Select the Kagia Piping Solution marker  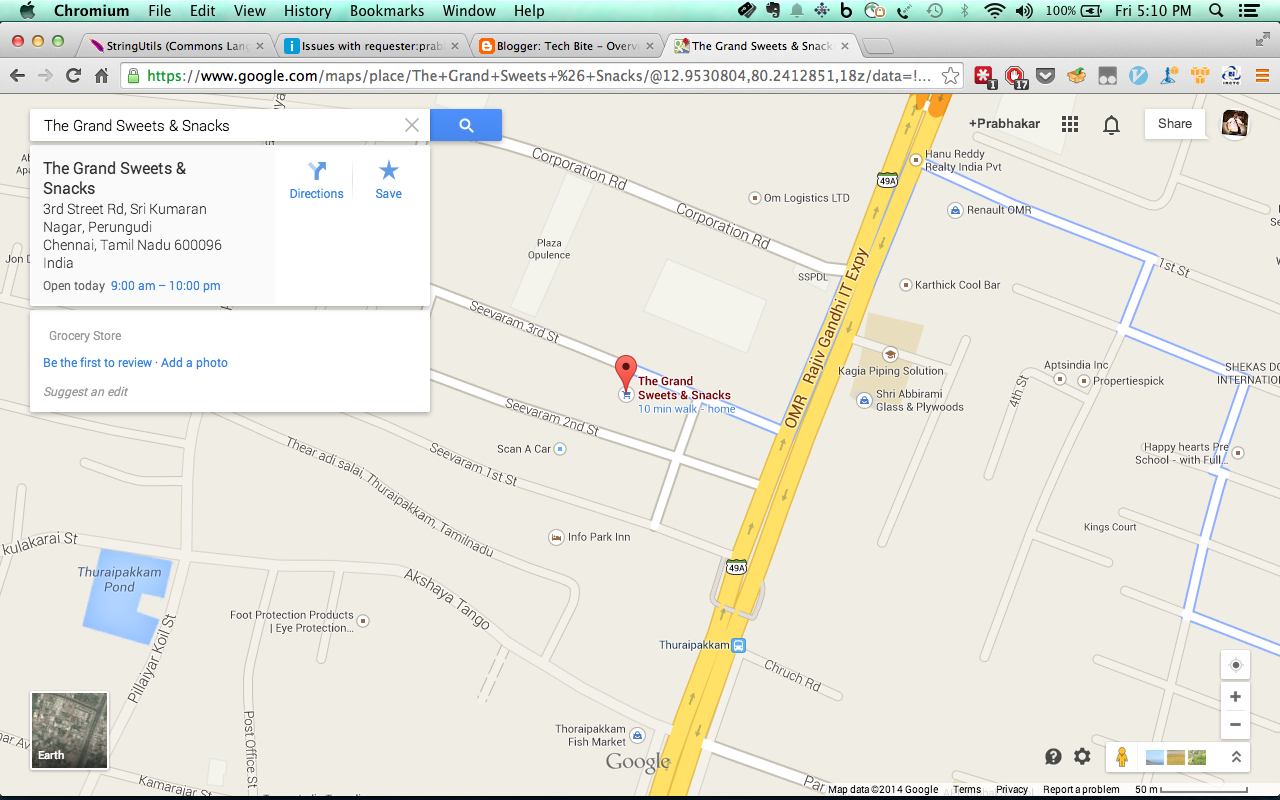tap(890, 354)
